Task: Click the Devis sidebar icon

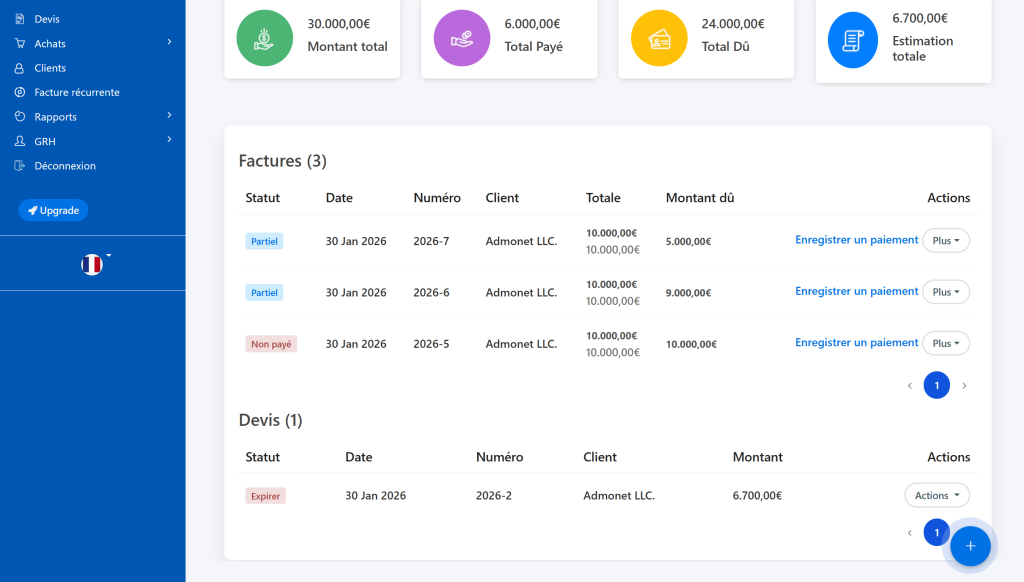Action: 19,19
